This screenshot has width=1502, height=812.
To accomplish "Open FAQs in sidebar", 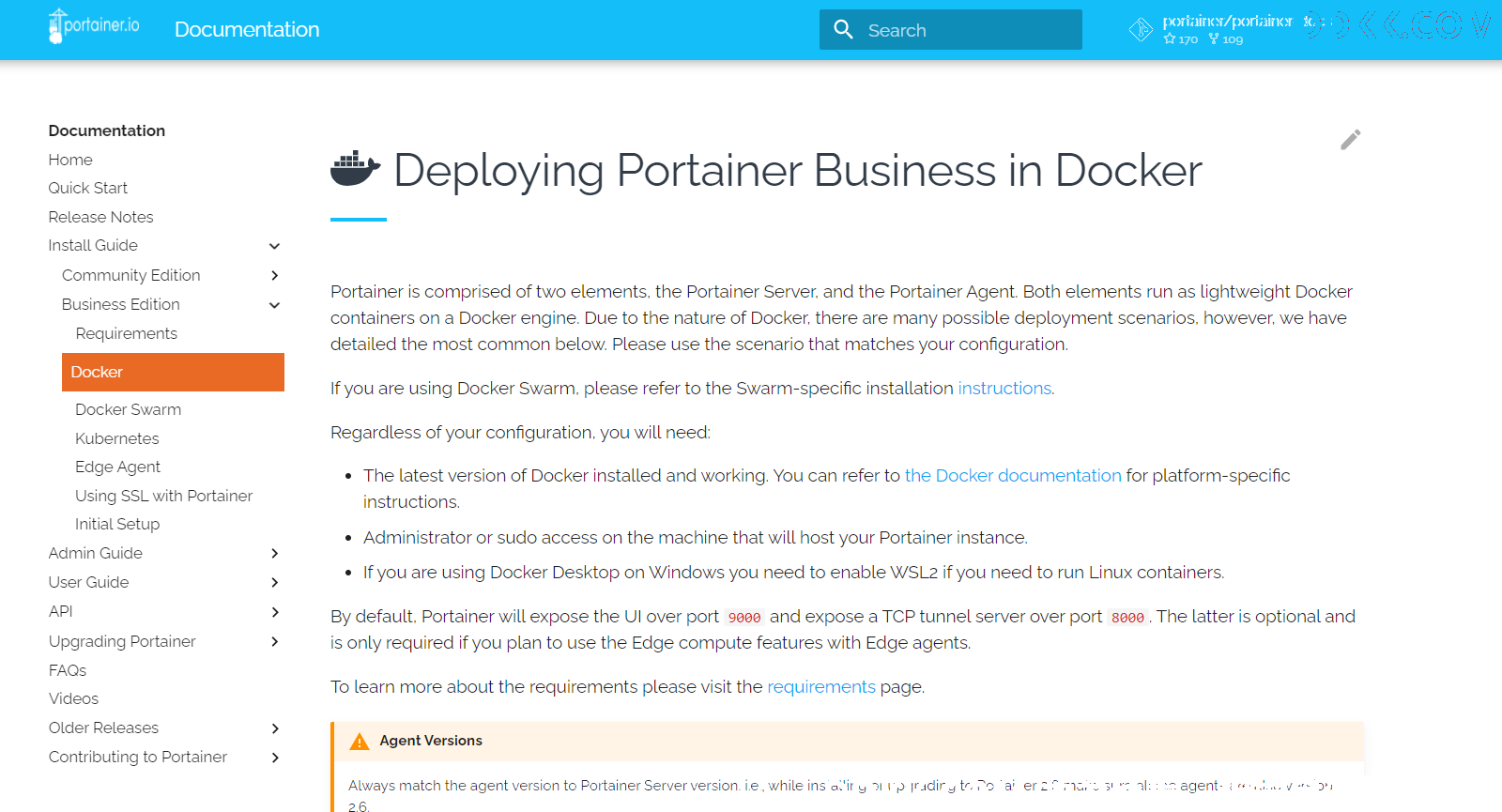I will coord(68,670).
